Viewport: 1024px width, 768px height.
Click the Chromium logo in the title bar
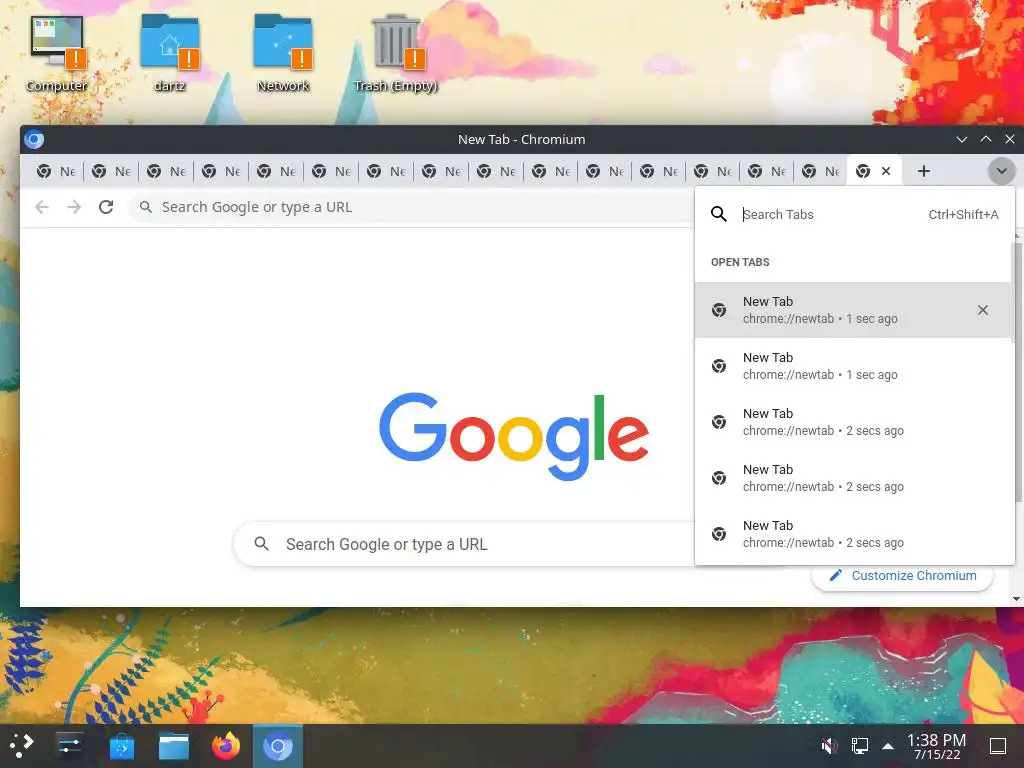[x=34, y=139]
